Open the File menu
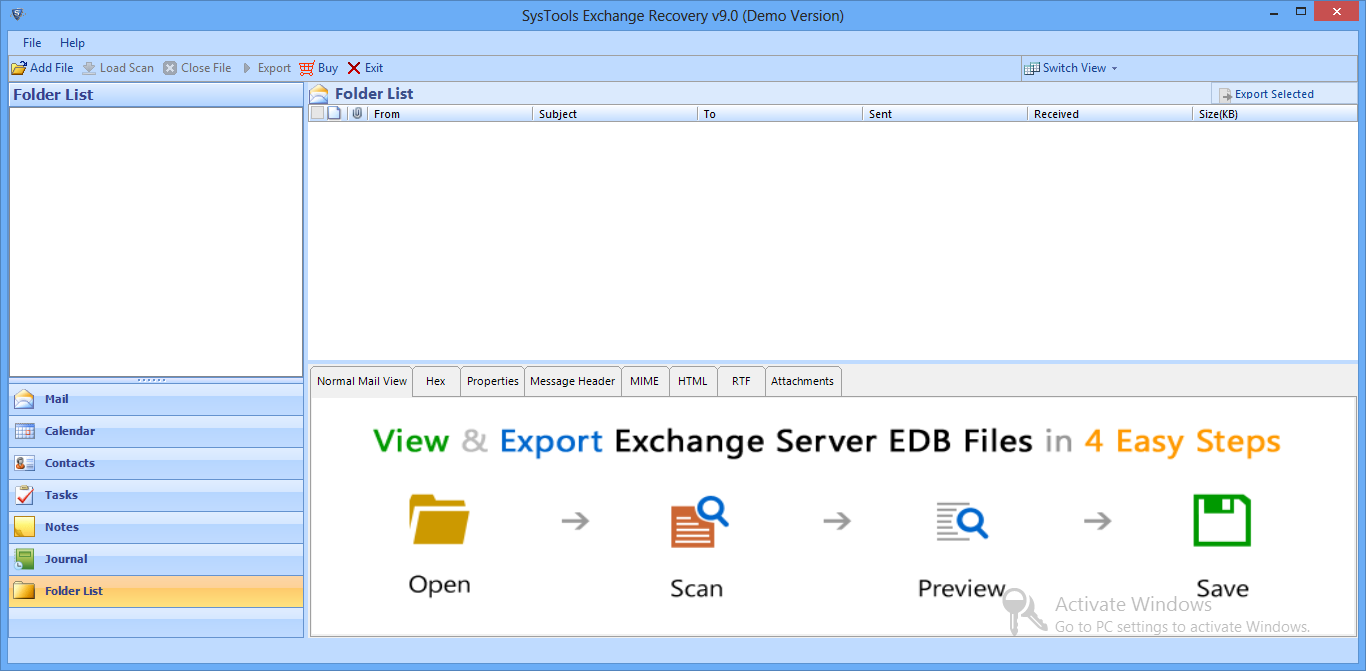This screenshot has height=671, width=1366. coord(32,43)
